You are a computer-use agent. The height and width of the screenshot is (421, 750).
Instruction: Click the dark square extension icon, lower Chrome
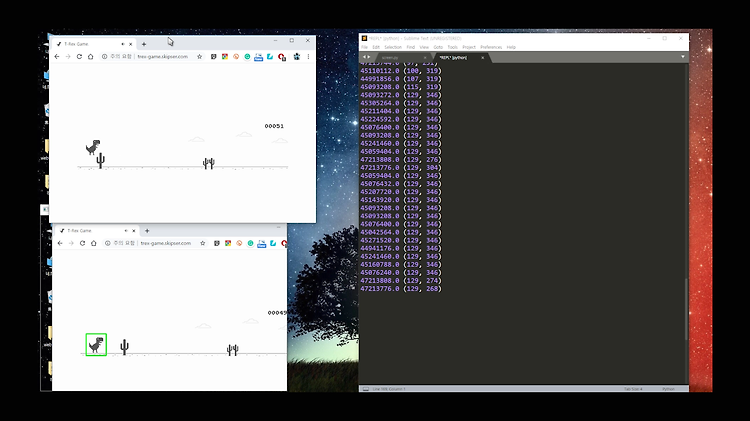click(217, 243)
